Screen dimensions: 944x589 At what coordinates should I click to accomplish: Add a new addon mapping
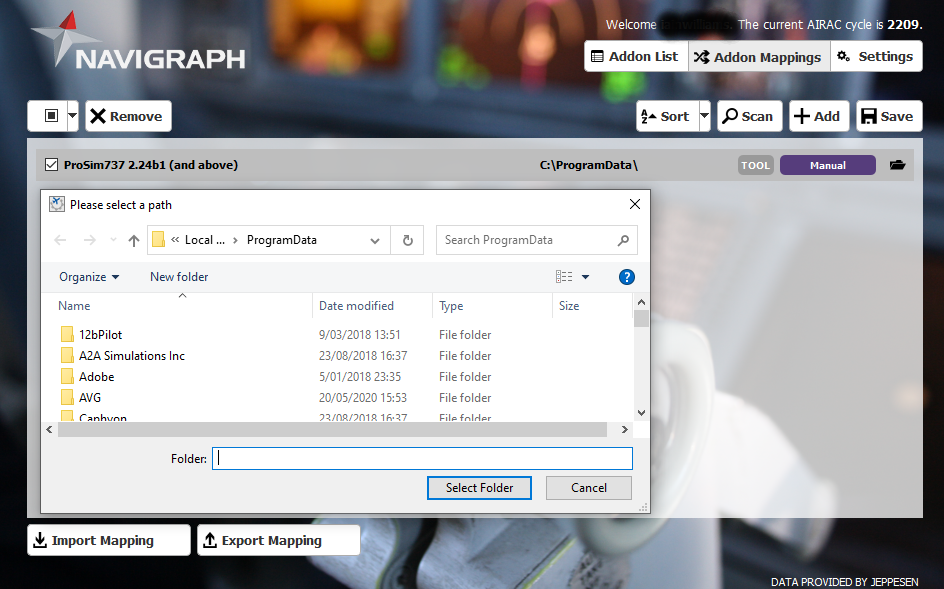point(818,115)
